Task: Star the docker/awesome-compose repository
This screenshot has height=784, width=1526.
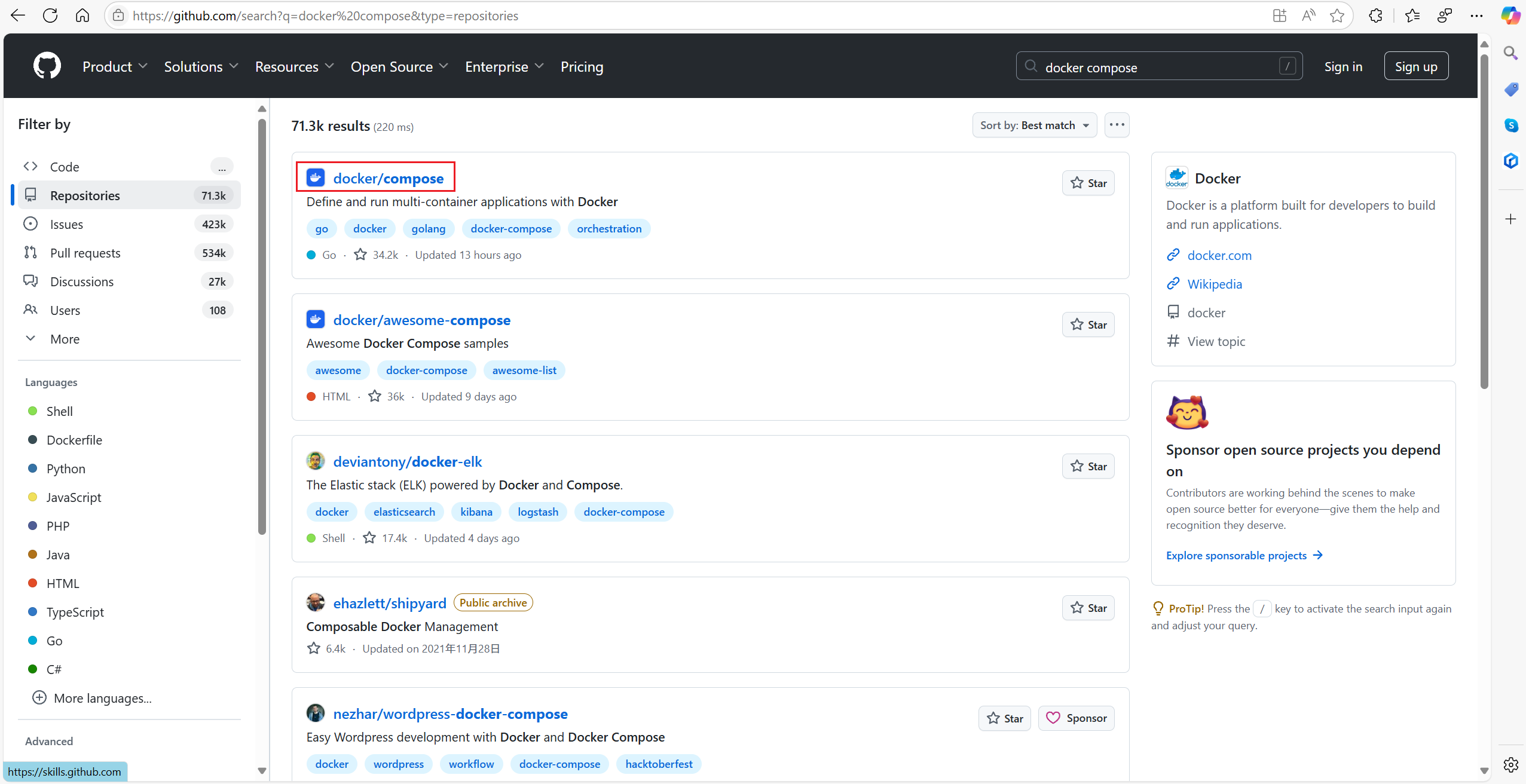Action: (1088, 324)
